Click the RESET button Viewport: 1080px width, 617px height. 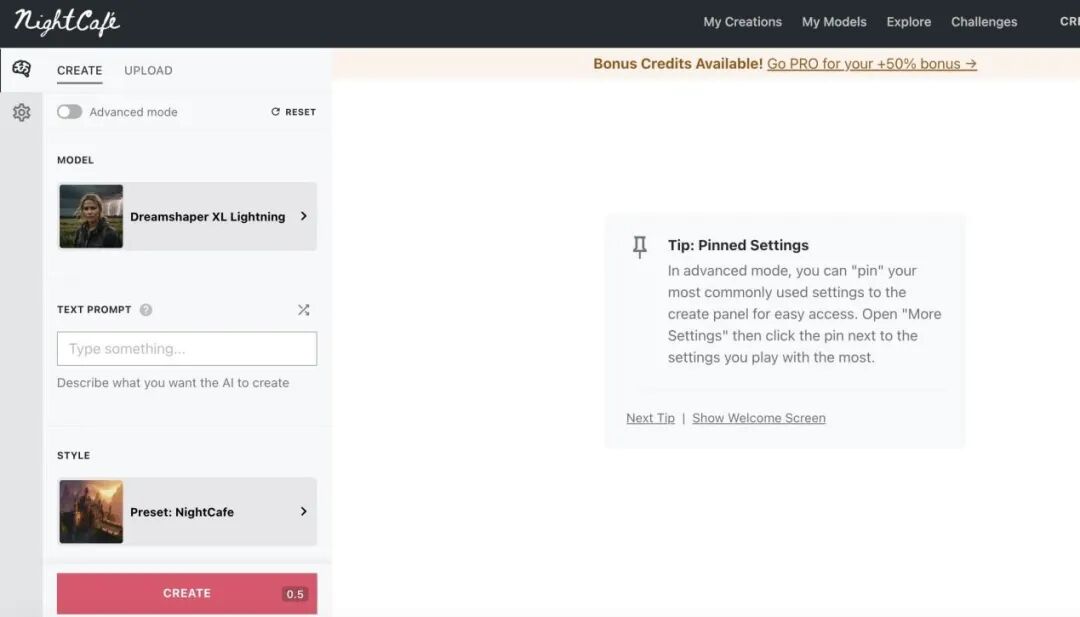[x=293, y=112]
